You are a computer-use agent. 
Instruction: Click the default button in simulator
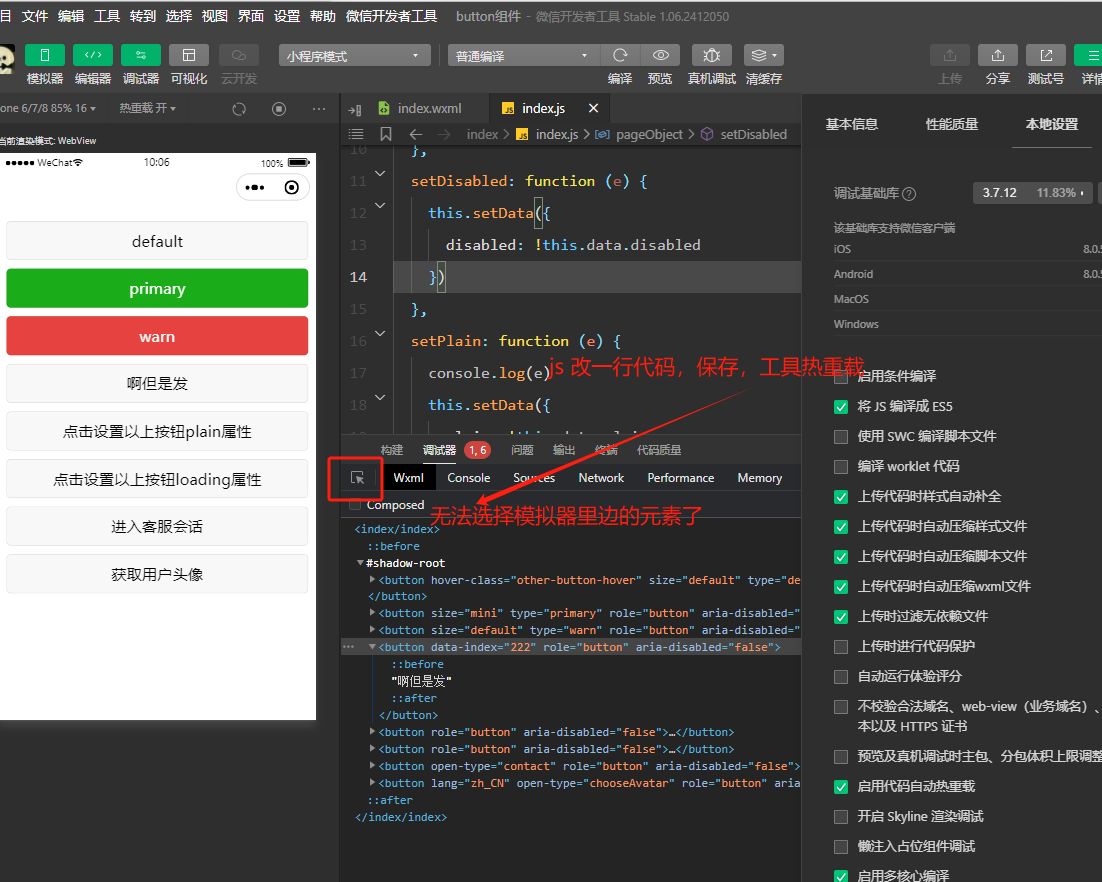click(157, 241)
